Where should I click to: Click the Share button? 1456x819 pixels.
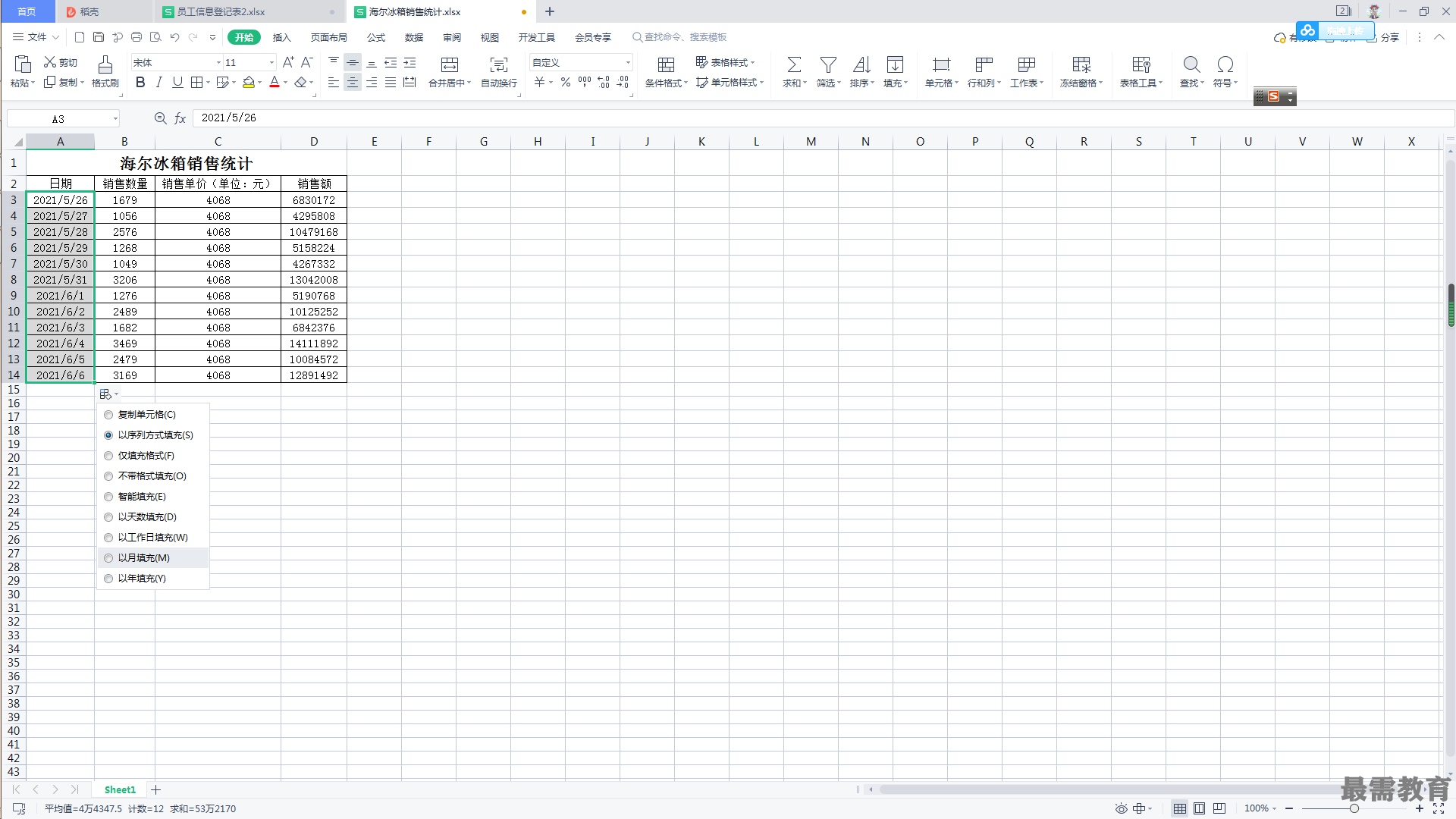(1383, 37)
